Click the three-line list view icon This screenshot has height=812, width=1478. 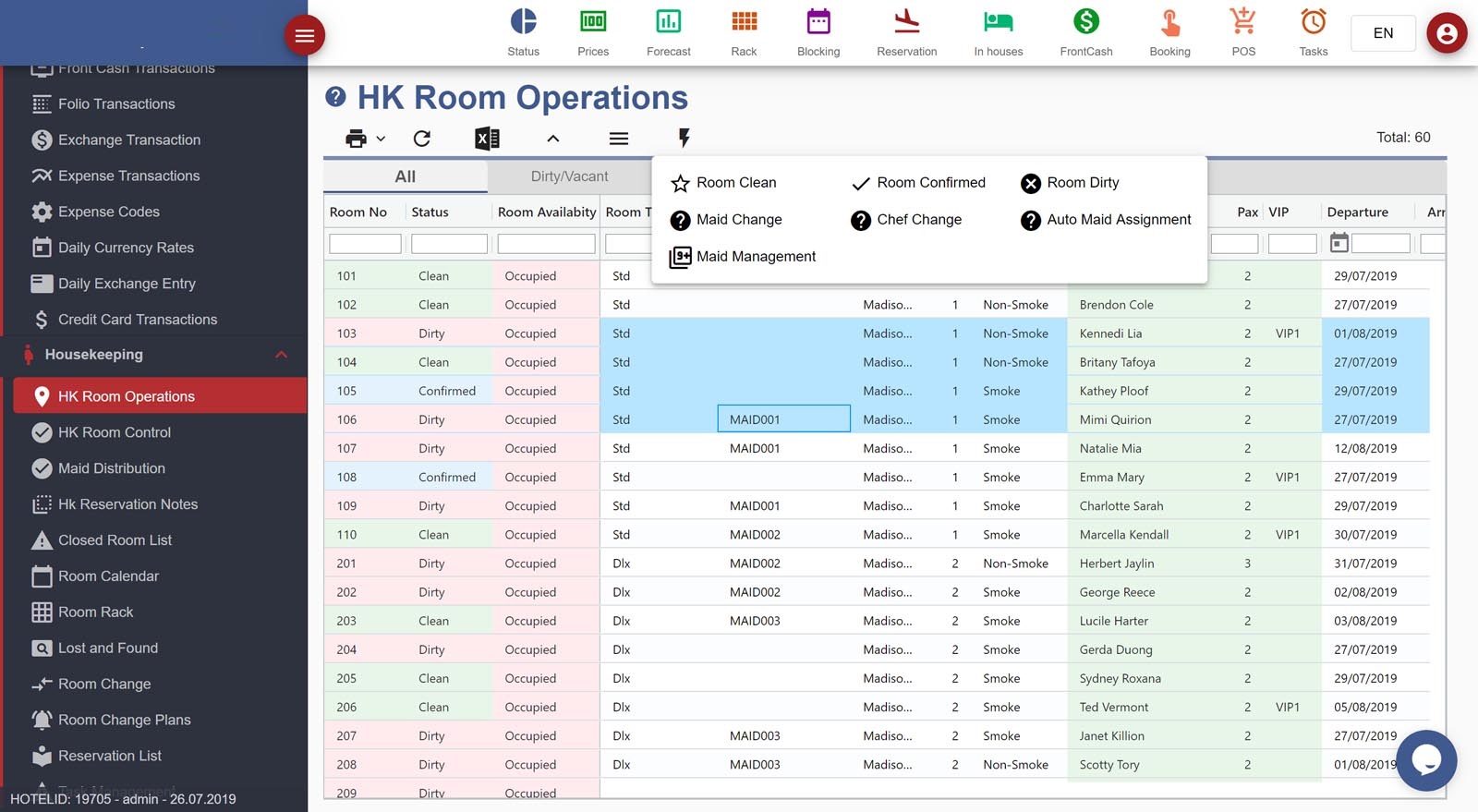(619, 139)
